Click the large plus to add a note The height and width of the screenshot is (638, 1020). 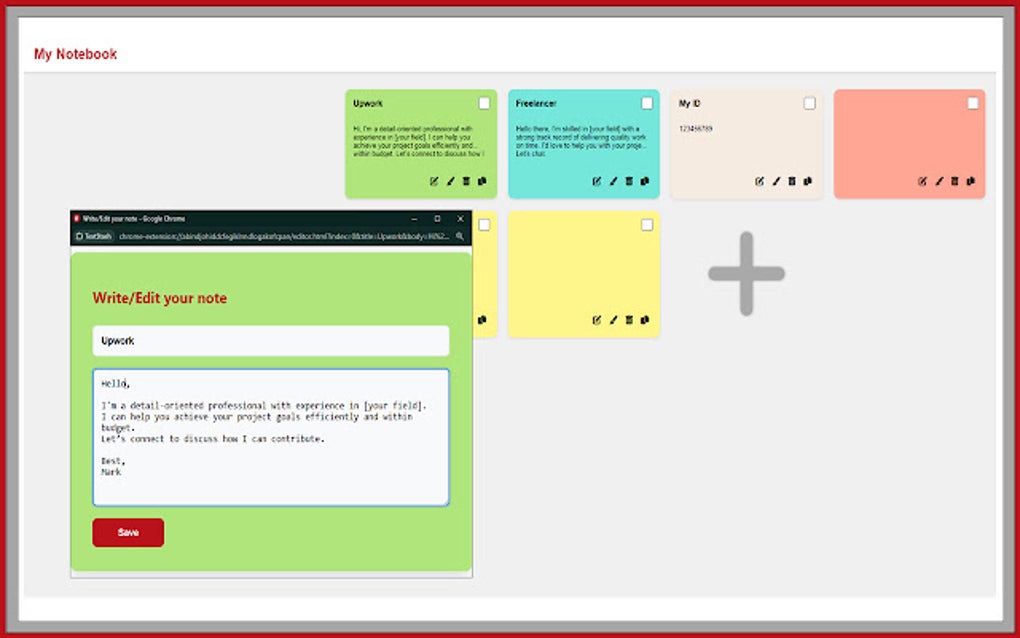coord(746,272)
